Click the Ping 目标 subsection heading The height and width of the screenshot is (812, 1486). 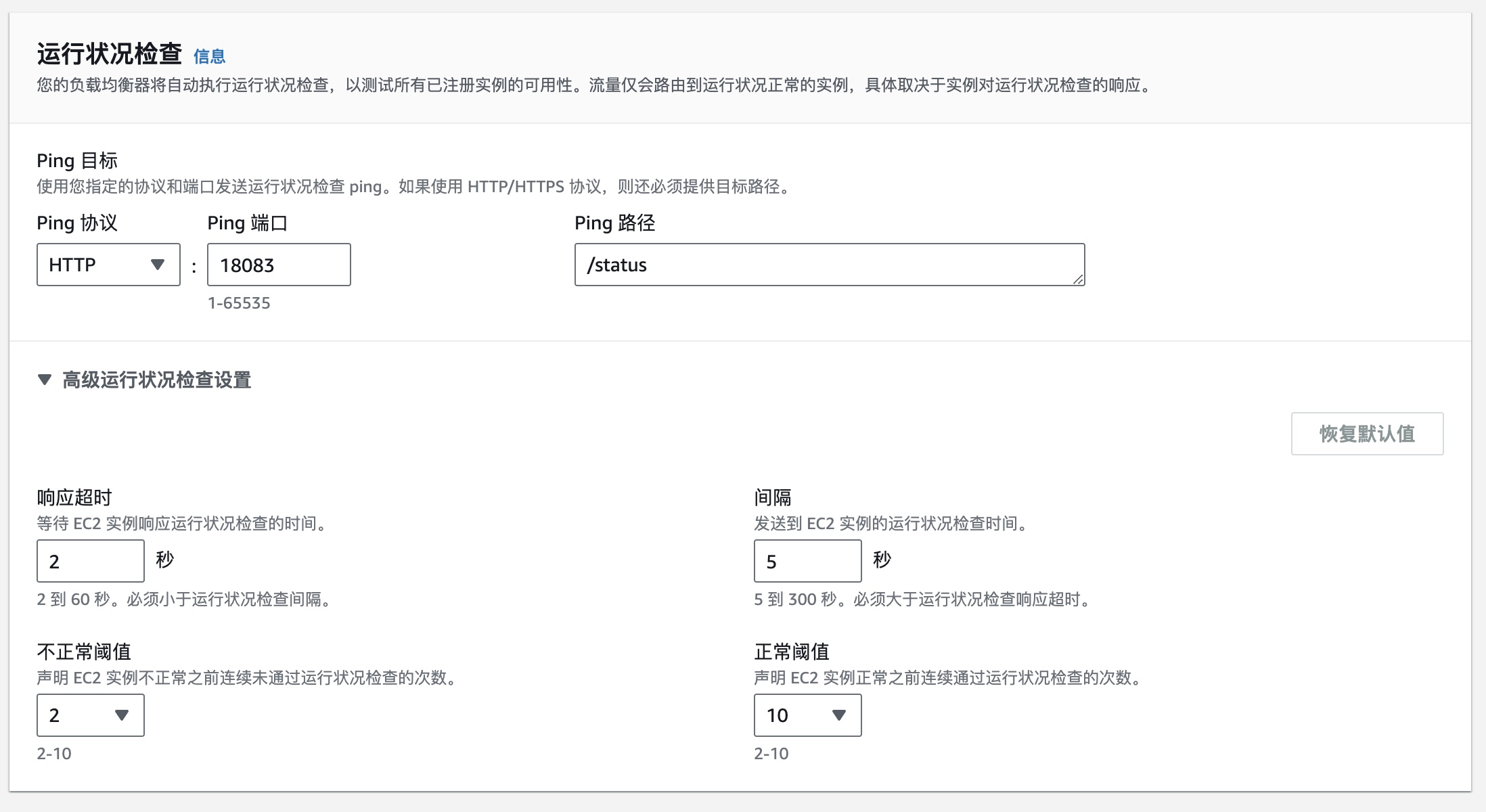pyautogui.click(x=77, y=160)
